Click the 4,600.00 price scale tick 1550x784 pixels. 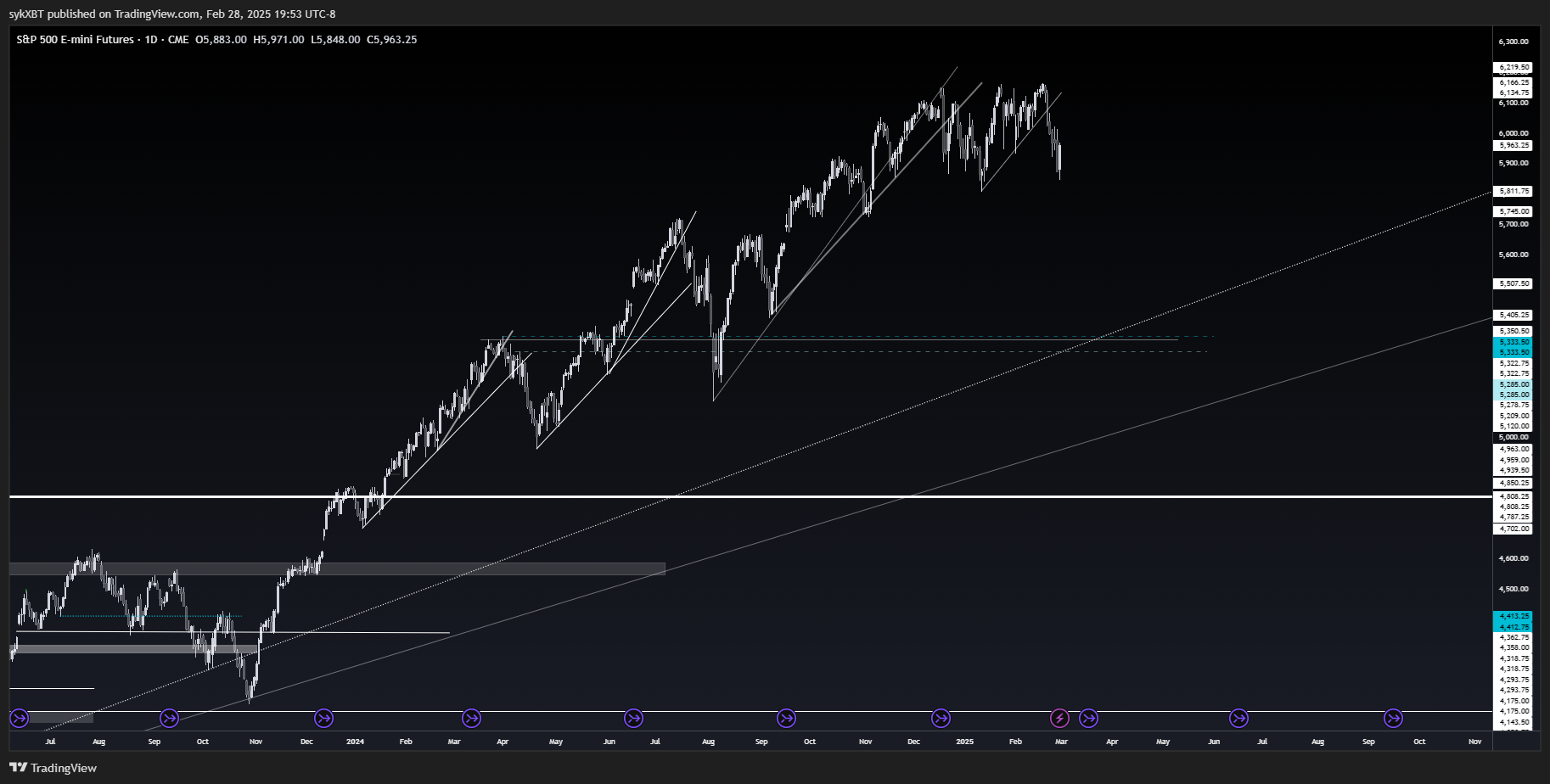point(1513,558)
